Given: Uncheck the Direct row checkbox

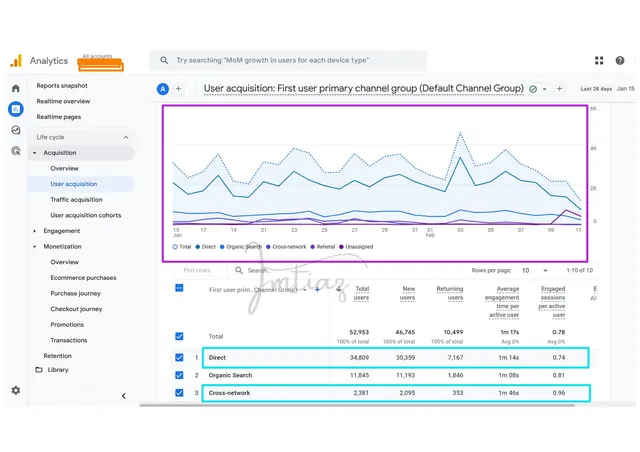Looking at the screenshot, I should 179,357.
